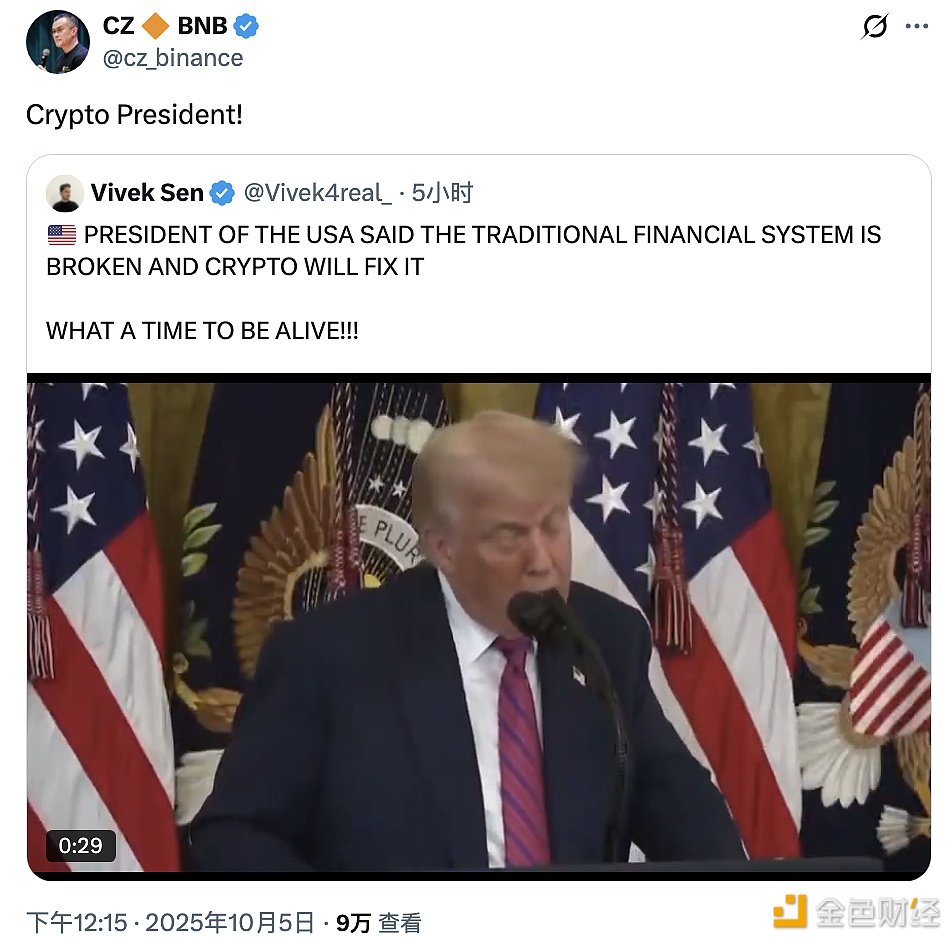Click the US flag emoji in quoted post

click(x=62, y=234)
